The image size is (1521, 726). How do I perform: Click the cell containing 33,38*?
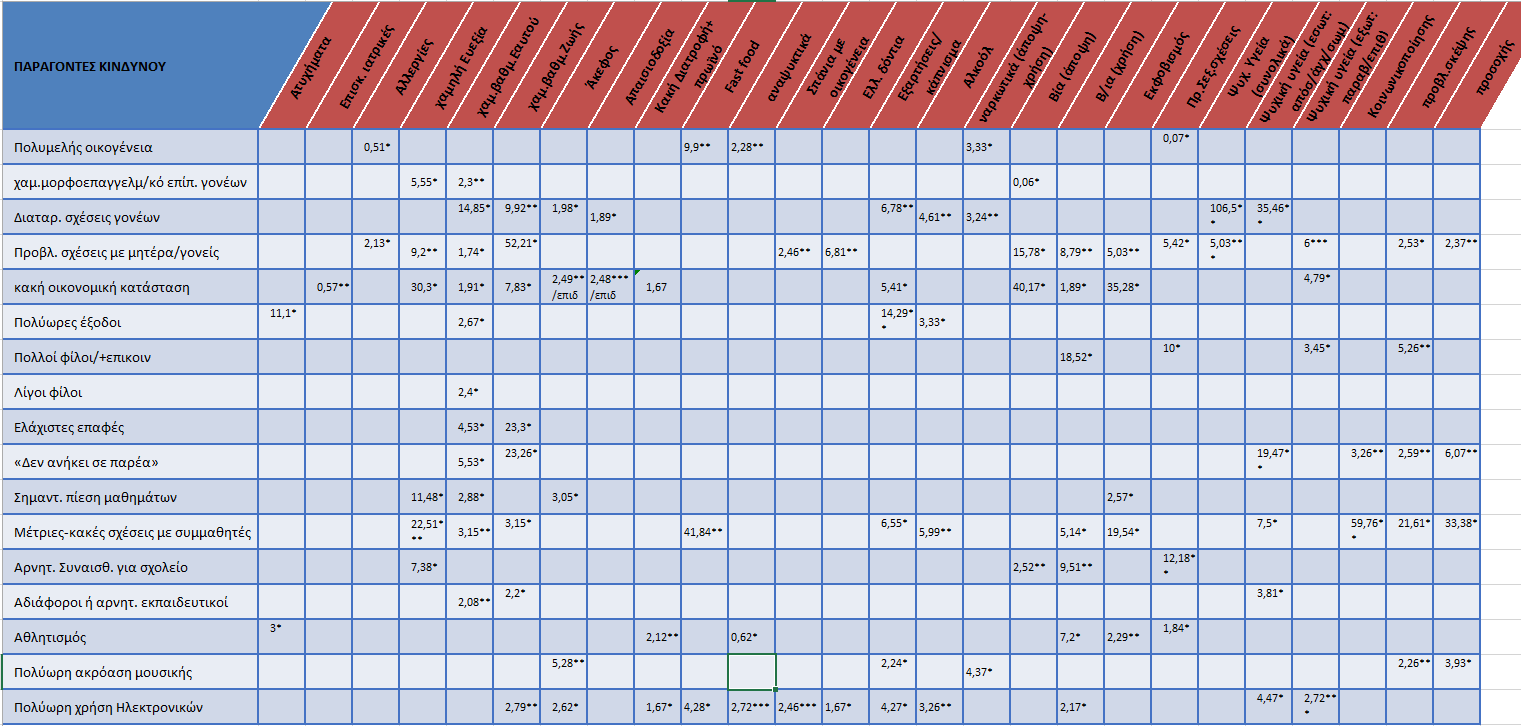[x=1456, y=532]
